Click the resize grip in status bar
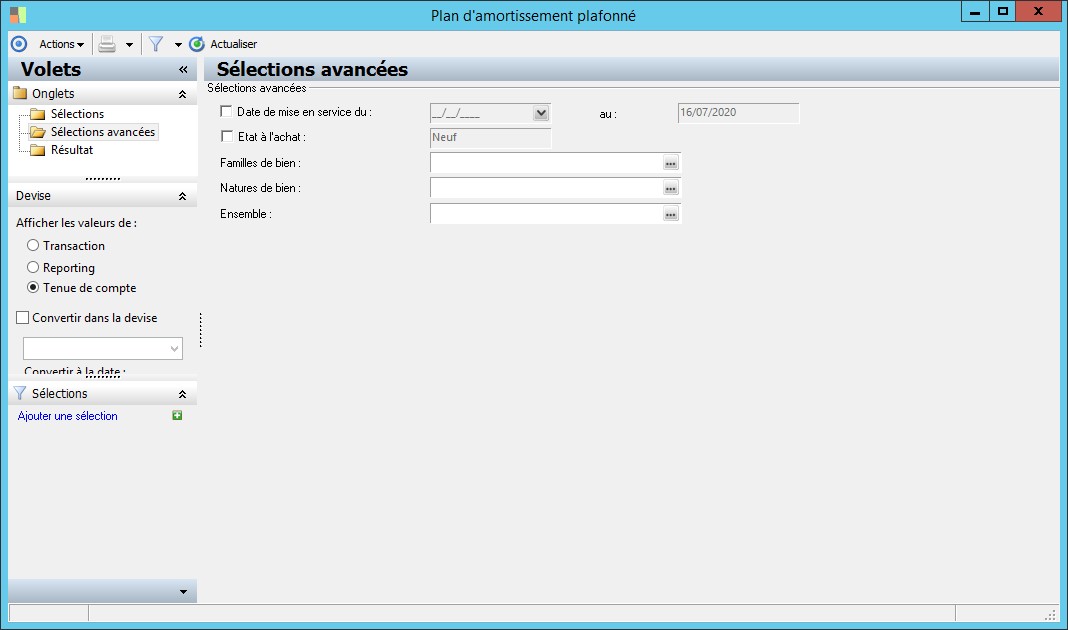 pos(1050,614)
